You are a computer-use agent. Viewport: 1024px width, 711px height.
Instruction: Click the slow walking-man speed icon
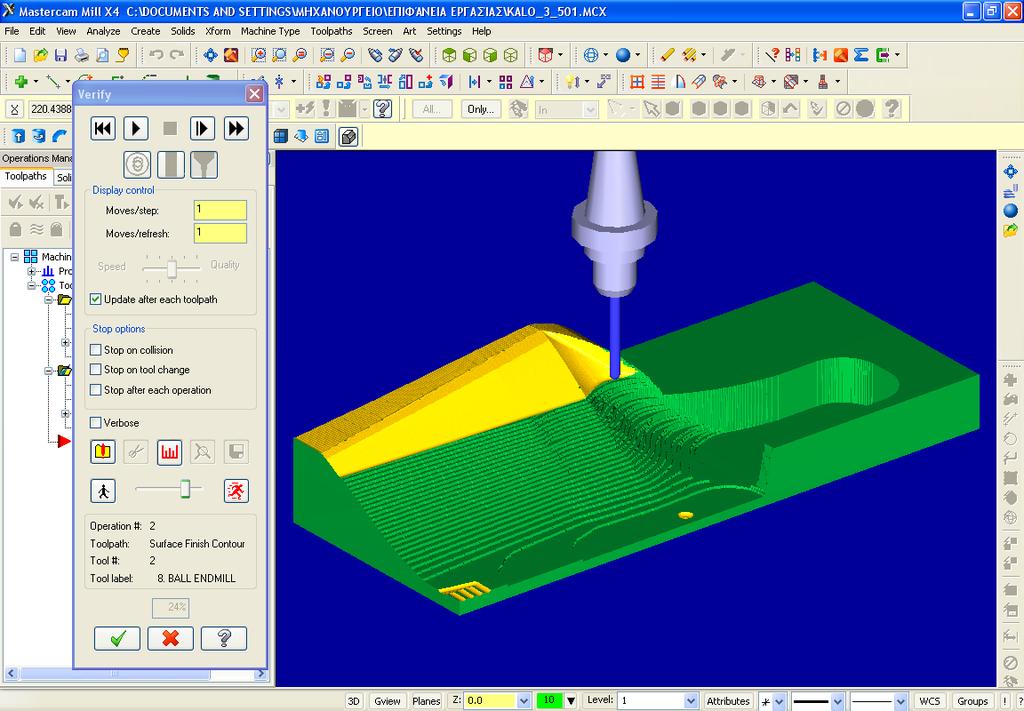tap(103, 491)
